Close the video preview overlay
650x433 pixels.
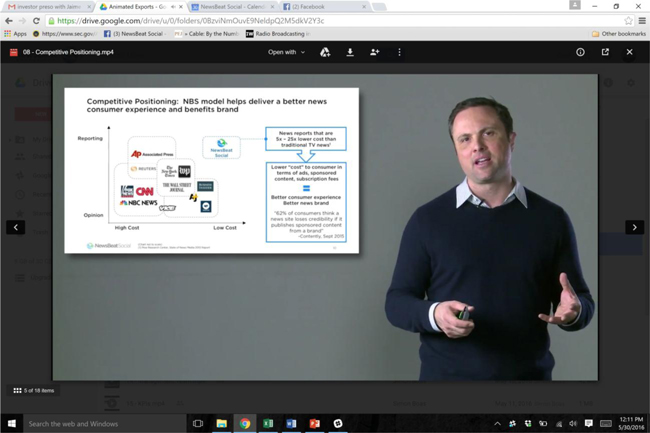(x=629, y=52)
